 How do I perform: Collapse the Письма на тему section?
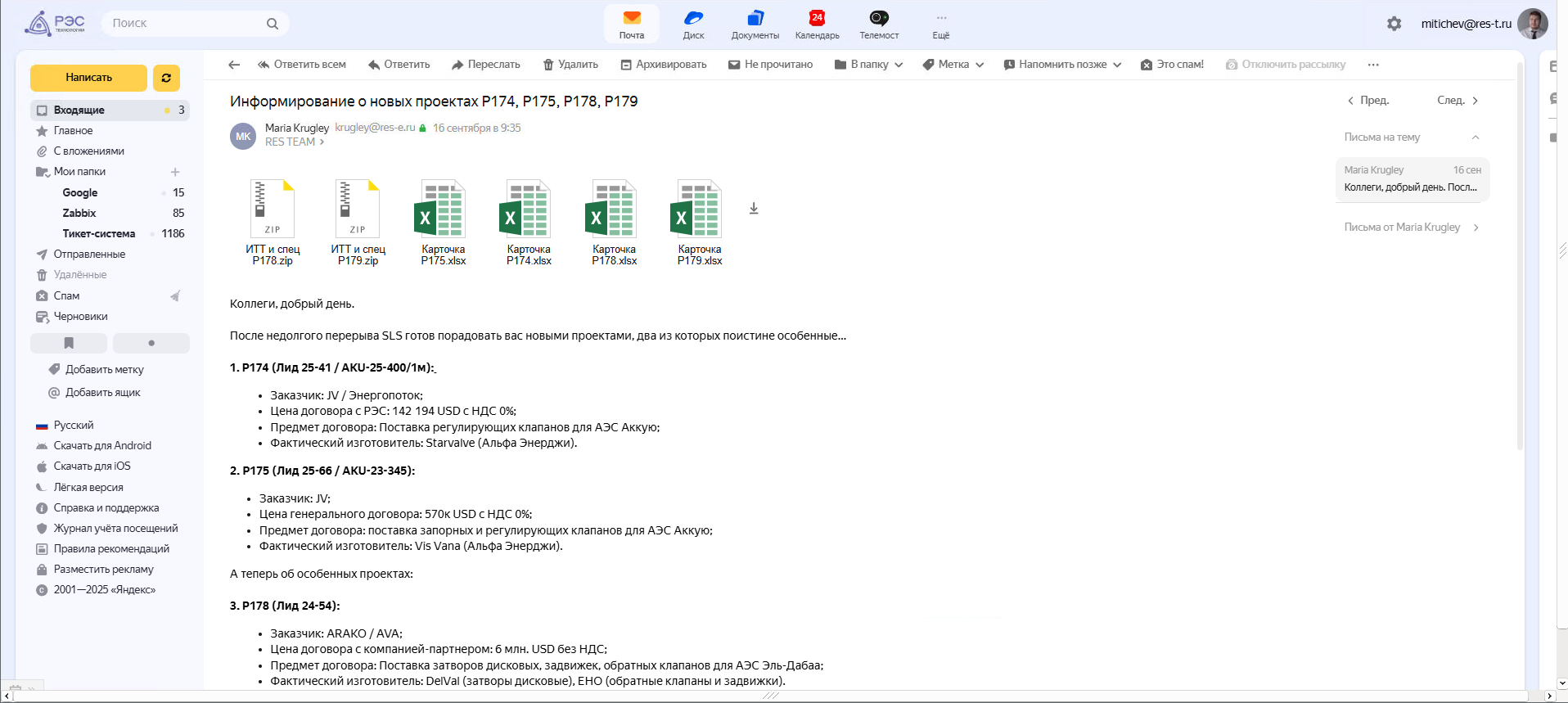[1476, 137]
